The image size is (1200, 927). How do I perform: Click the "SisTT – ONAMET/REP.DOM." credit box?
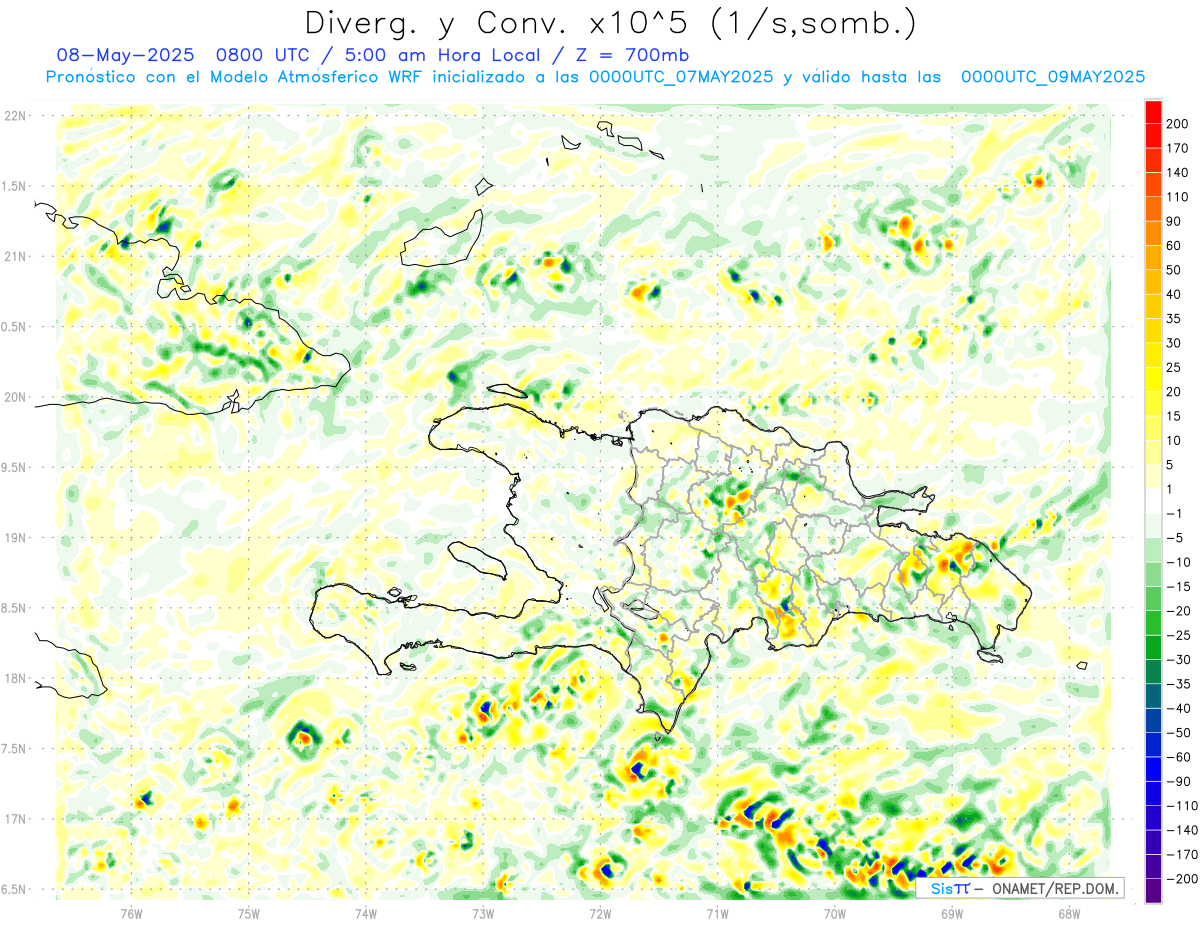tap(1019, 888)
